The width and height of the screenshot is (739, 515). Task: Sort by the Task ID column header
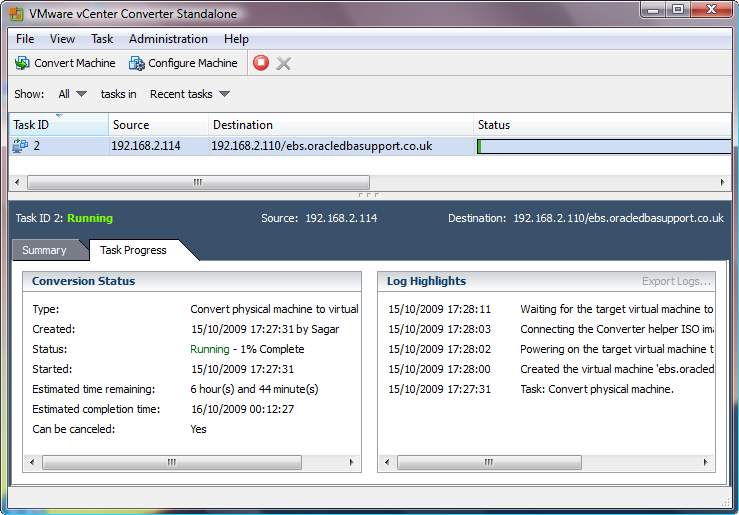[59, 125]
